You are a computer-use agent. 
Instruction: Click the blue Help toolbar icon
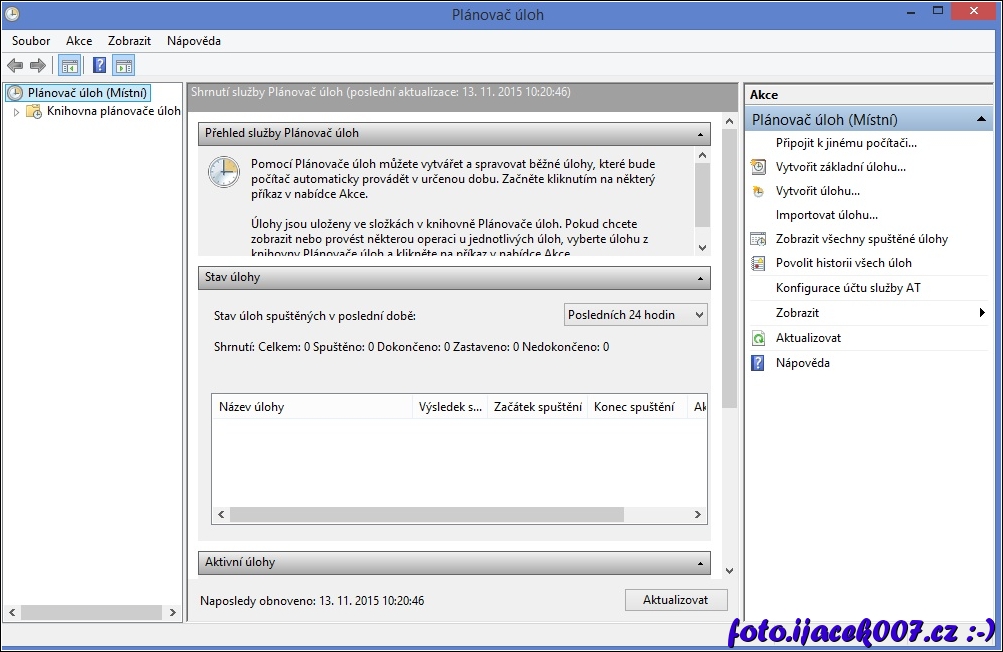pyautogui.click(x=99, y=66)
